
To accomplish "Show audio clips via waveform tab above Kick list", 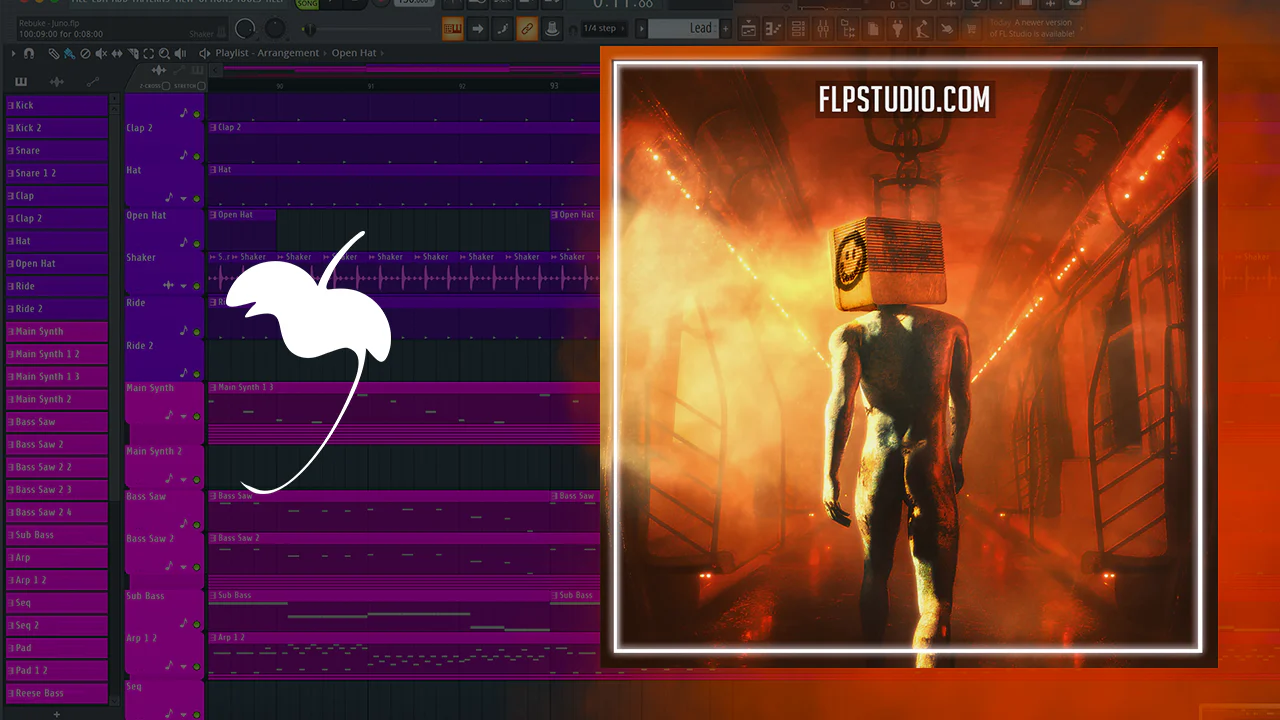I will pos(57,81).
